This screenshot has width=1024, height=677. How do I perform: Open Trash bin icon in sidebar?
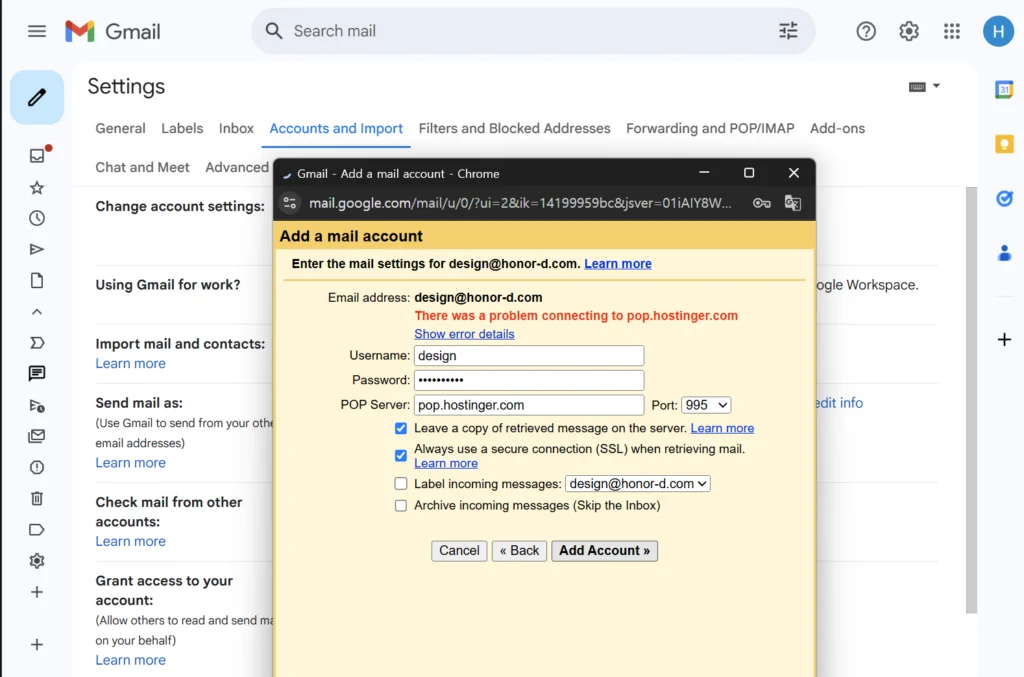pos(37,499)
